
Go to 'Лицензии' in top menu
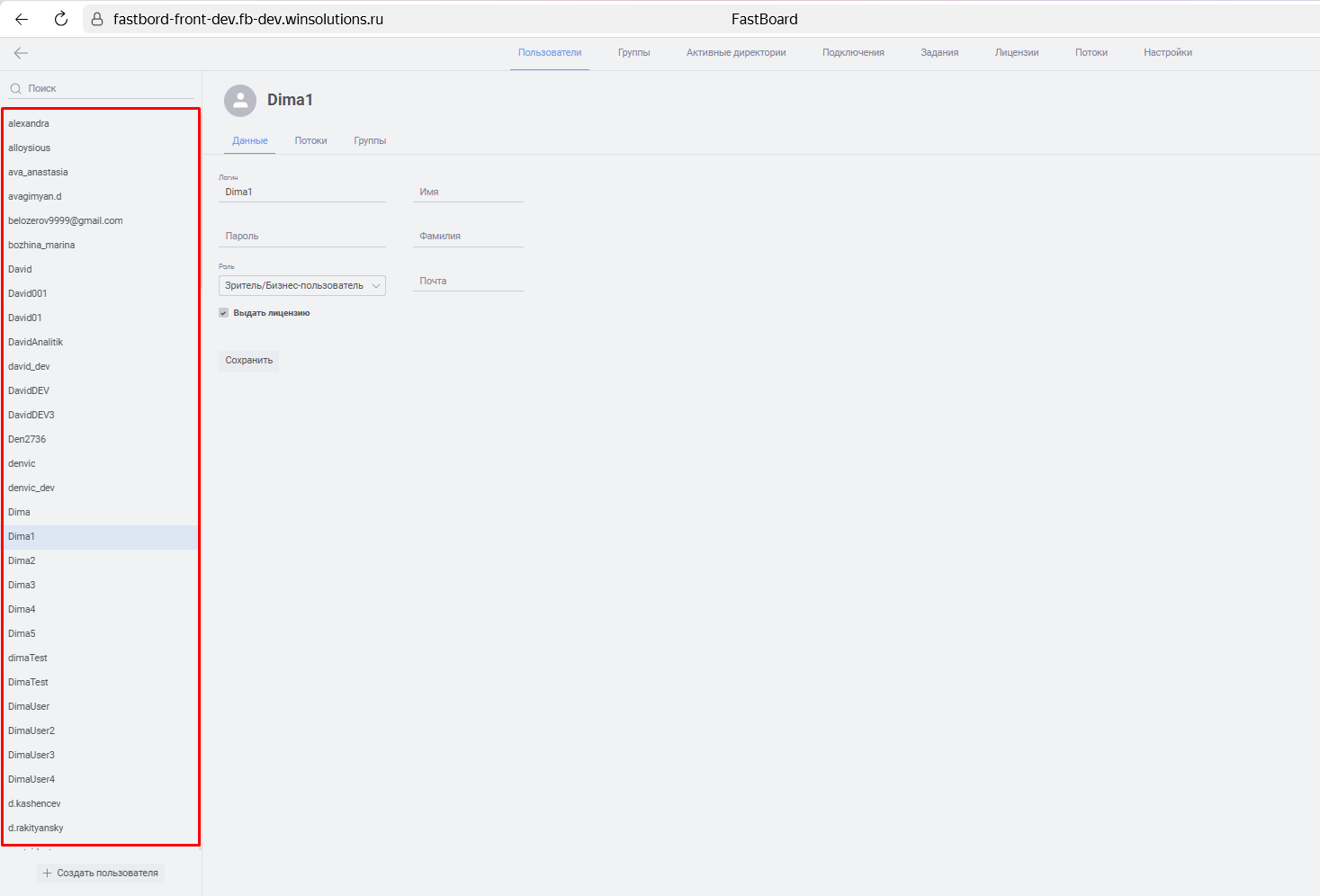[1016, 53]
